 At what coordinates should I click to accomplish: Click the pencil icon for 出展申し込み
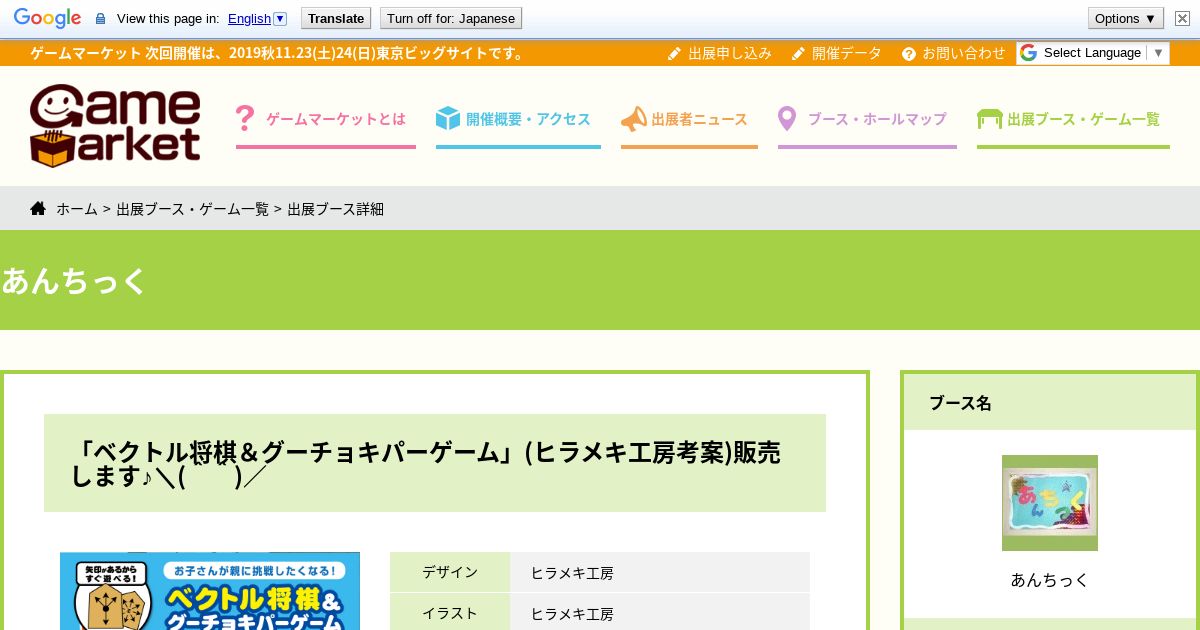click(675, 53)
